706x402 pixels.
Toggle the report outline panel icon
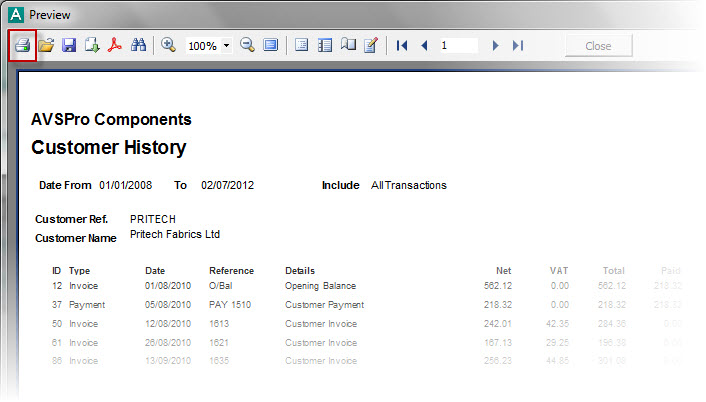pos(302,46)
